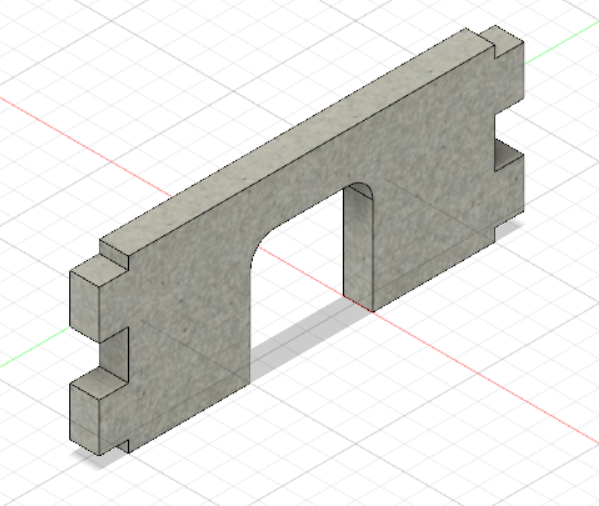
Task: Click the end face of the lower-left tab
Action: point(84,418)
